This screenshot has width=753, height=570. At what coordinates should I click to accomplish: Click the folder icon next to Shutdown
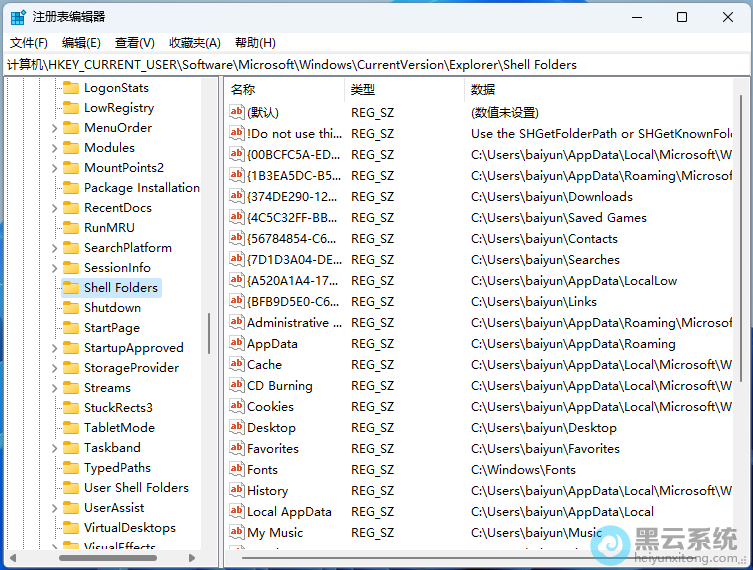pos(71,308)
